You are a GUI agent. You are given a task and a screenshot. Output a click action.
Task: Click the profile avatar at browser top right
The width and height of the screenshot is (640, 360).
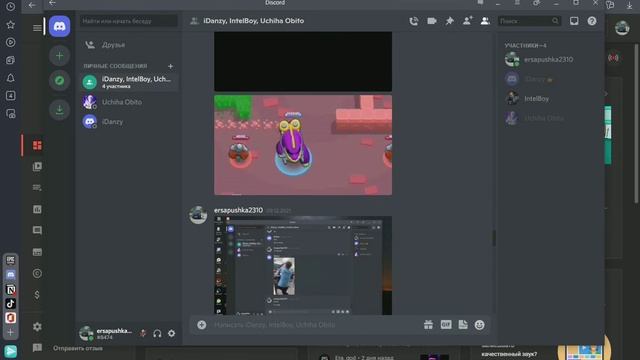click(622, 28)
